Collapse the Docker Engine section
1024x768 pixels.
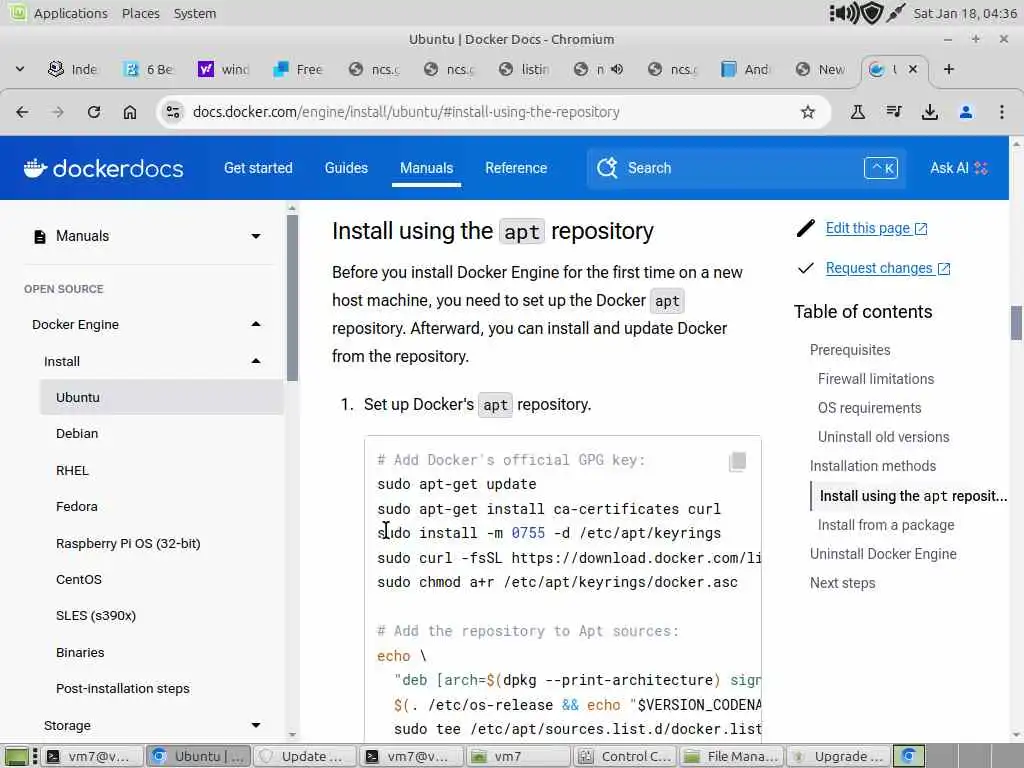(x=256, y=325)
